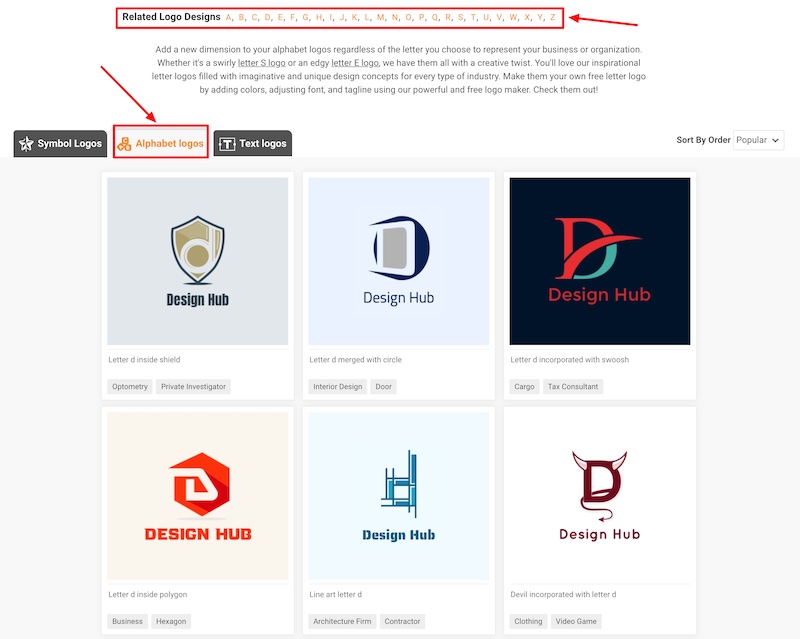Click 'Devil incorporated with letter d' caption

(x=563, y=595)
